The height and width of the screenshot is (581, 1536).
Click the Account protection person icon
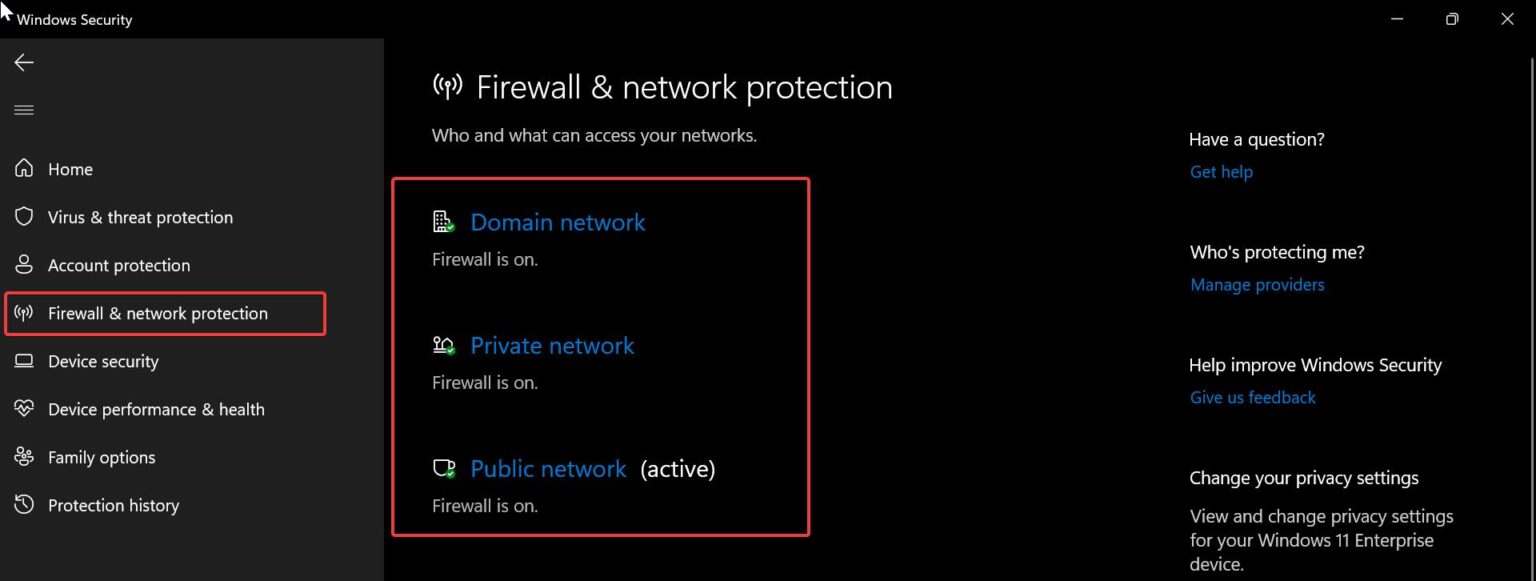point(24,265)
